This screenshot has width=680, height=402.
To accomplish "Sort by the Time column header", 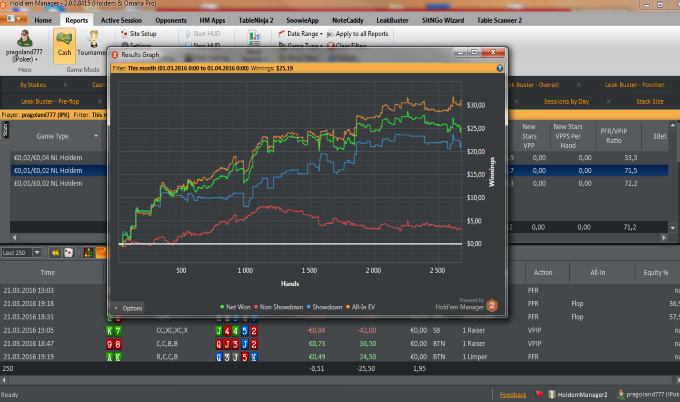I will tap(48, 272).
